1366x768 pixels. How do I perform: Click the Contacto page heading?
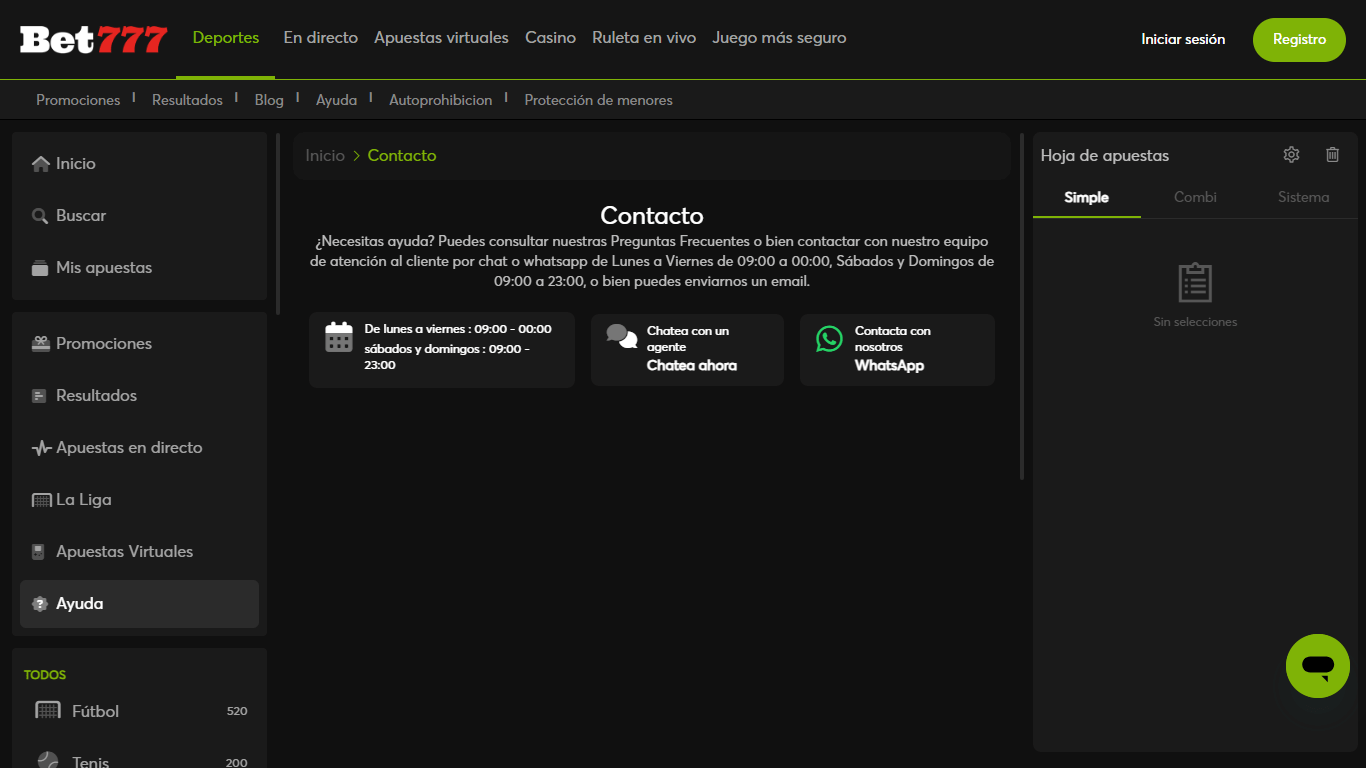tap(652, 215)
